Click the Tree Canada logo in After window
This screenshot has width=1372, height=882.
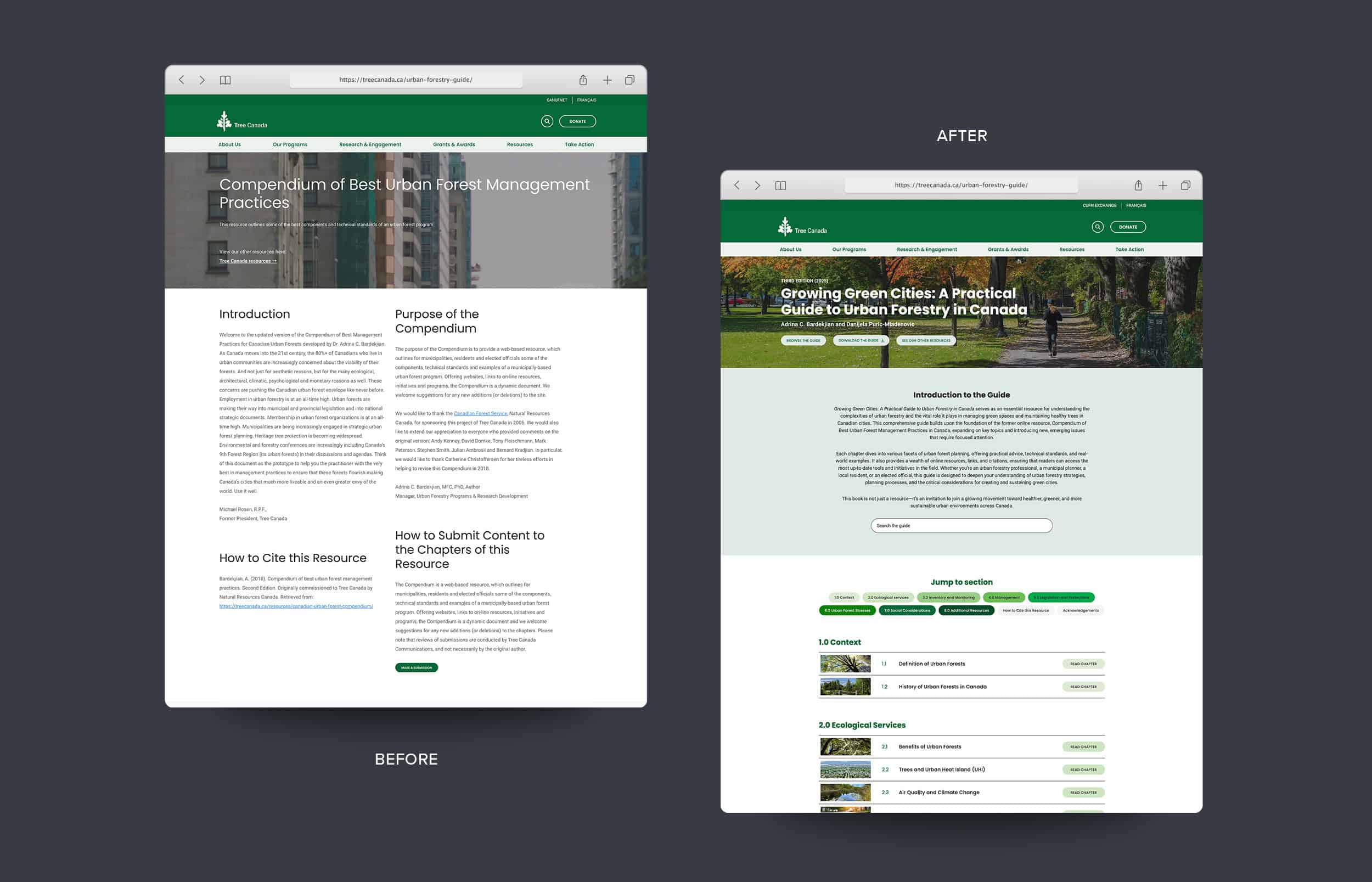pyautogui.click(x=802, y=226)
